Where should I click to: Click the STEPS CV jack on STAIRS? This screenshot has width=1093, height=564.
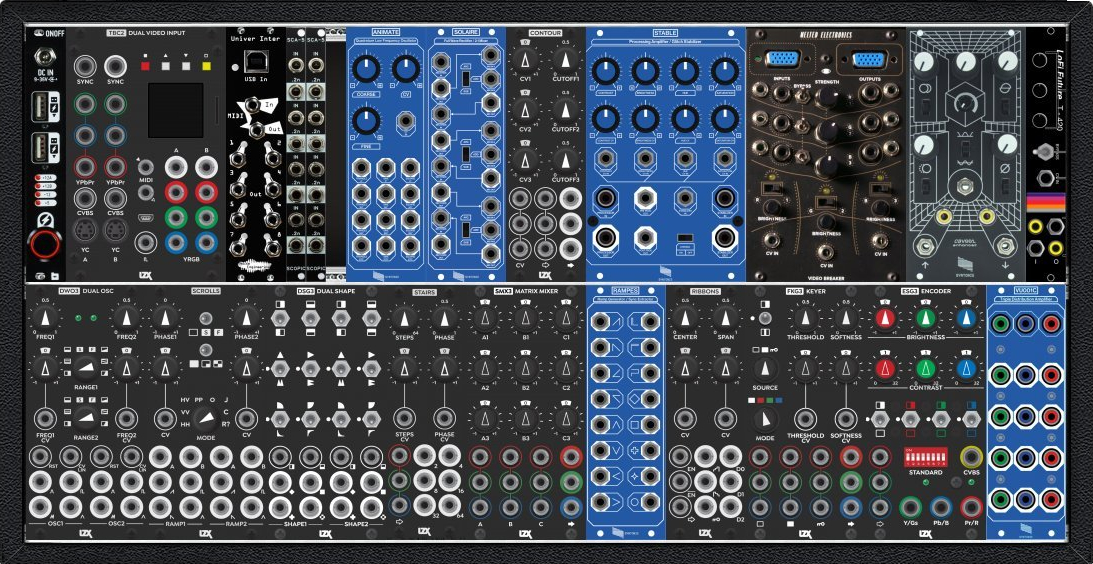(403, 419)
